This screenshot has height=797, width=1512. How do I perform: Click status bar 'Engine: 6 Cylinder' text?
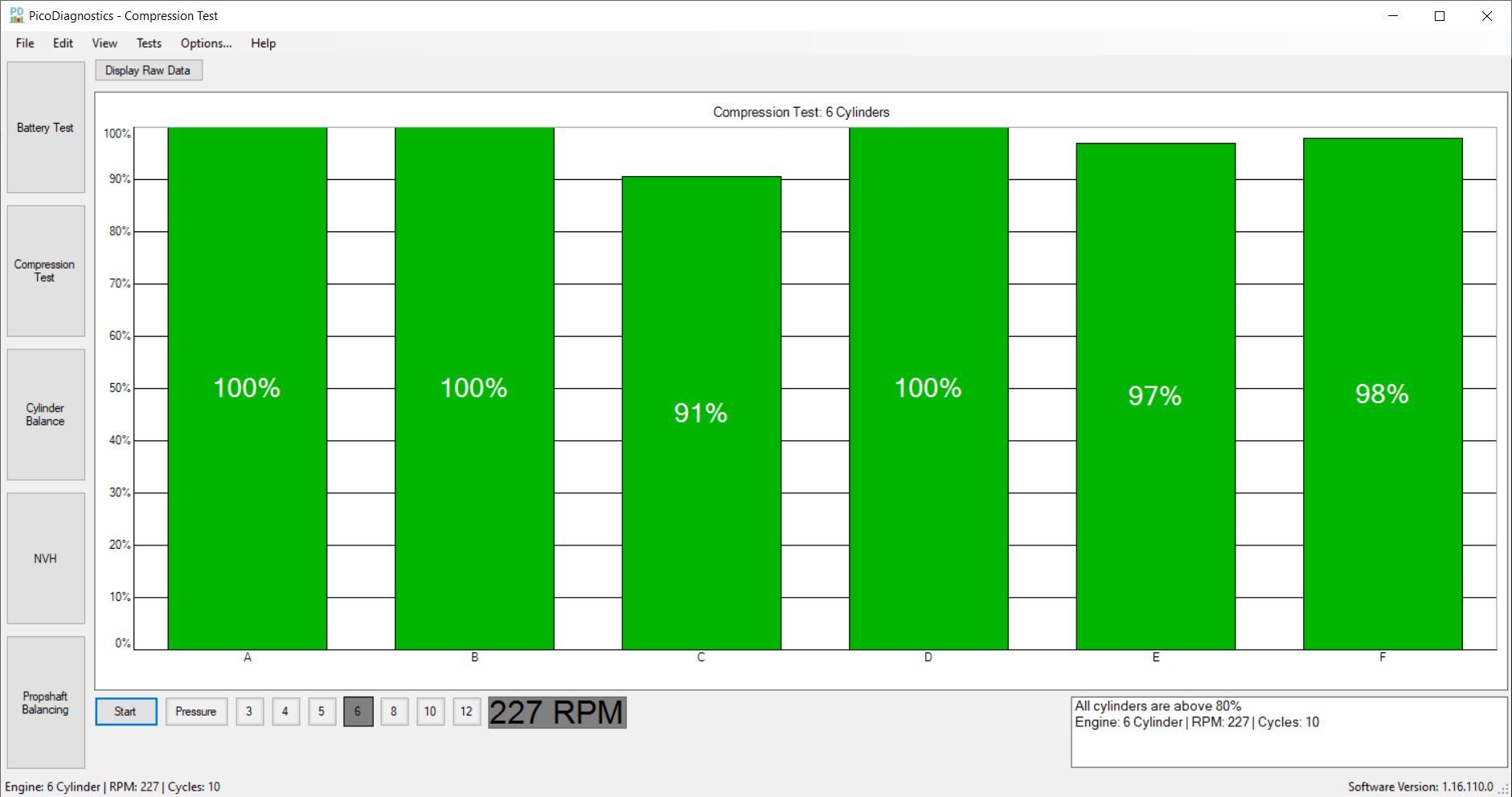click(53, 787)
